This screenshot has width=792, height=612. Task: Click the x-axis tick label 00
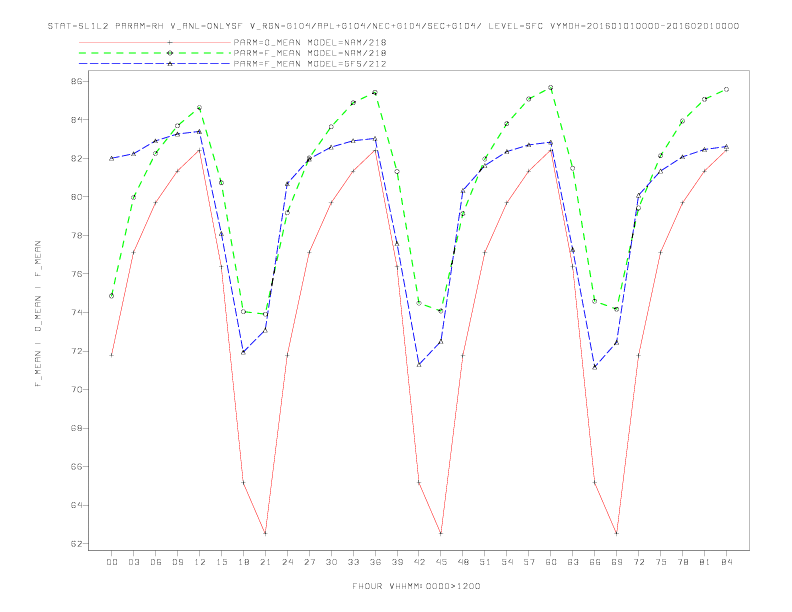[x=112, y=562]
